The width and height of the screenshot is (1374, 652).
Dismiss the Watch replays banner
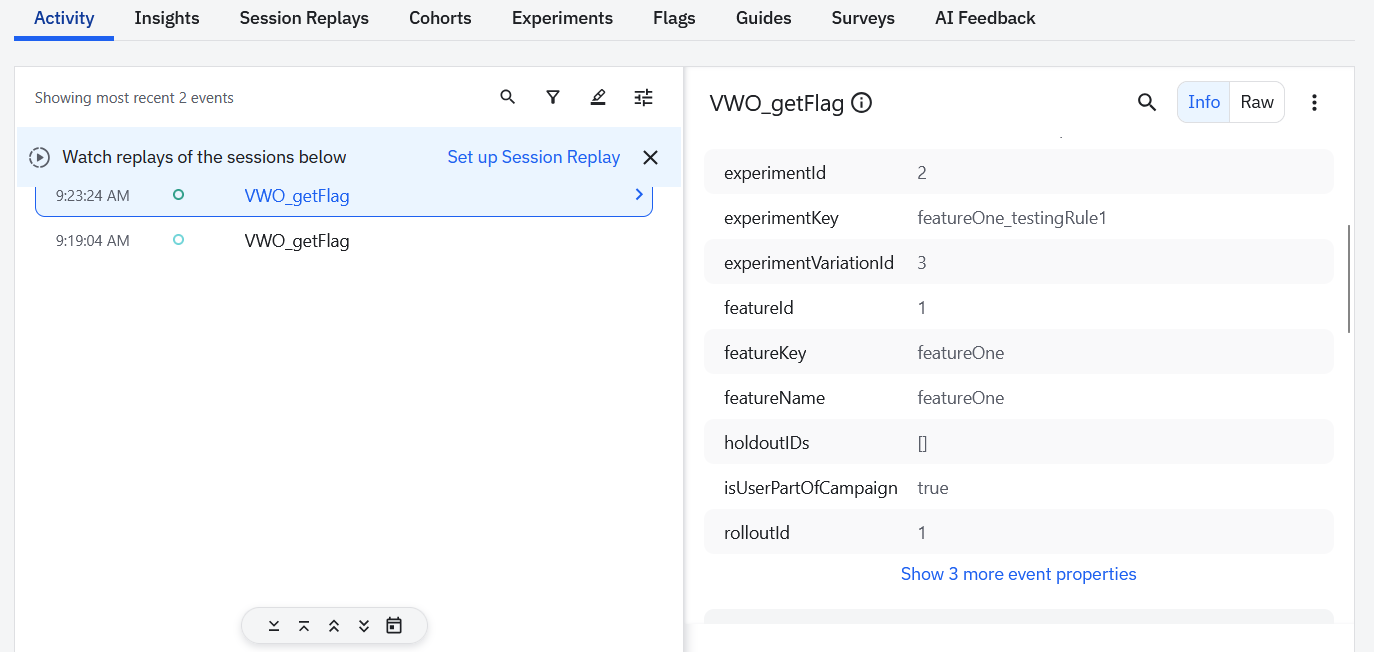[650, 157]
